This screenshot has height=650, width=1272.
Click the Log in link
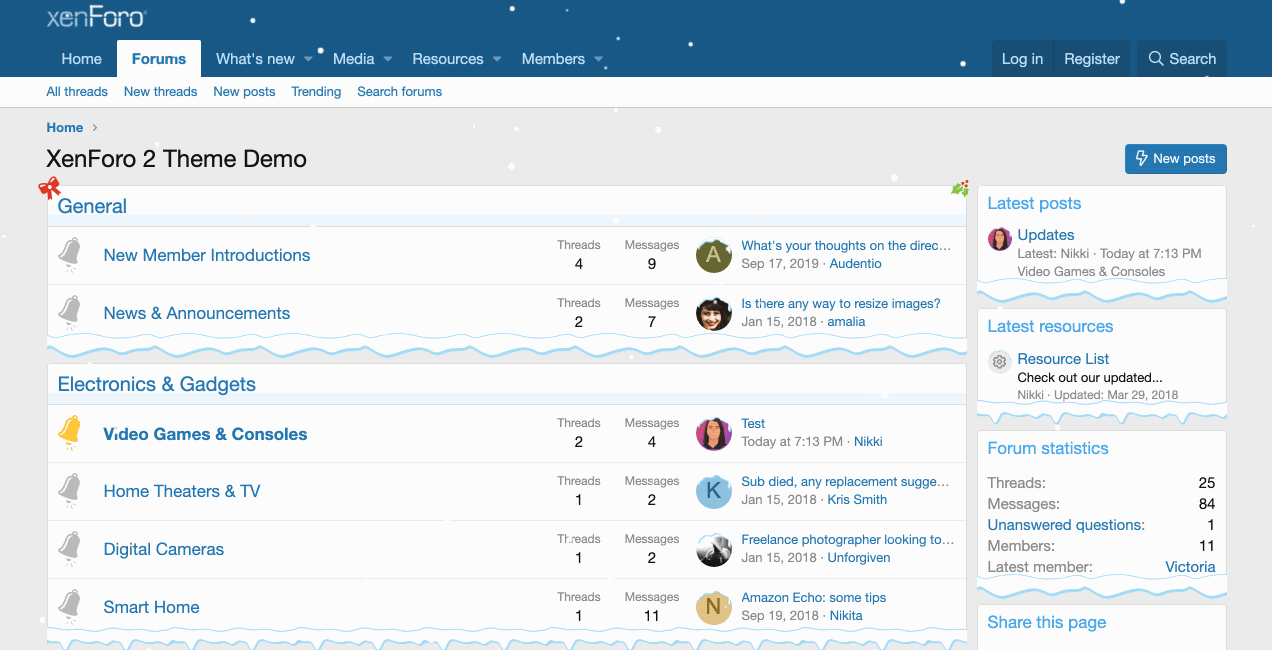tap(1022, 59)
